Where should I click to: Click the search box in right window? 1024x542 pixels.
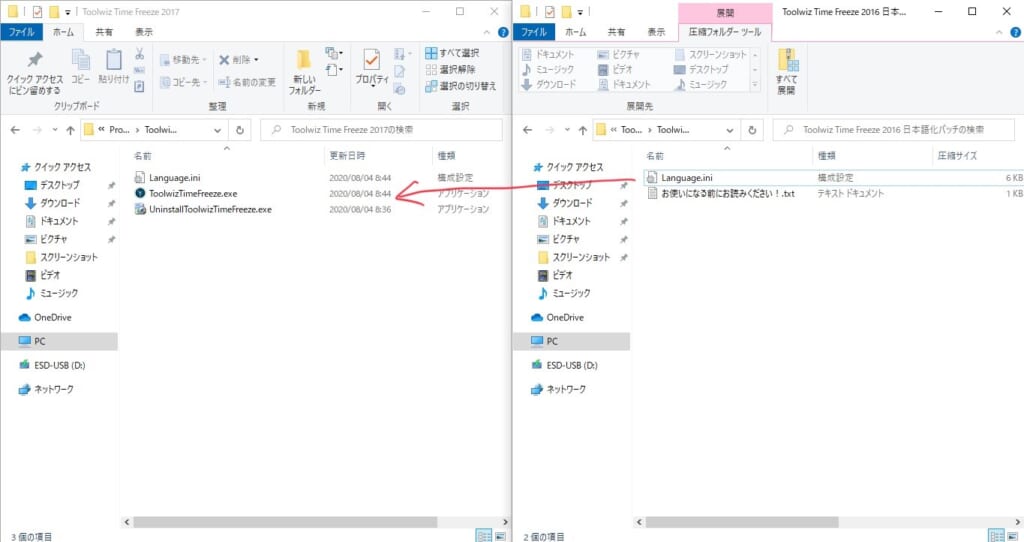894,130
